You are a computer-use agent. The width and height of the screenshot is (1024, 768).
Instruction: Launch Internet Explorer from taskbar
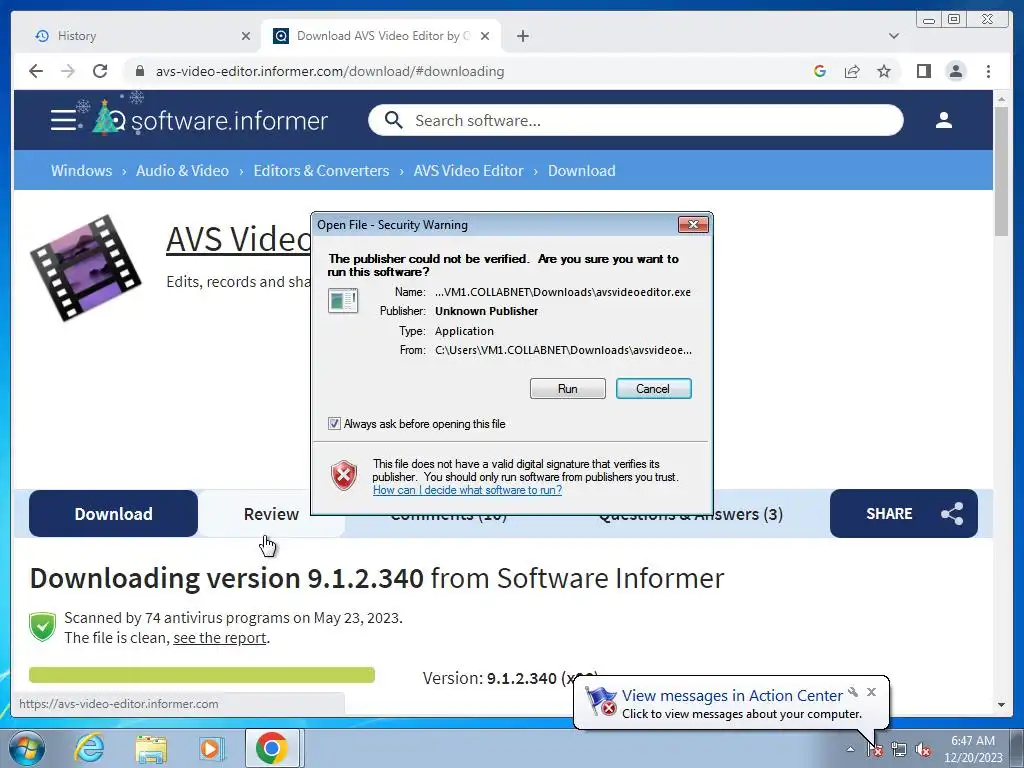click(x=89, y=748)
